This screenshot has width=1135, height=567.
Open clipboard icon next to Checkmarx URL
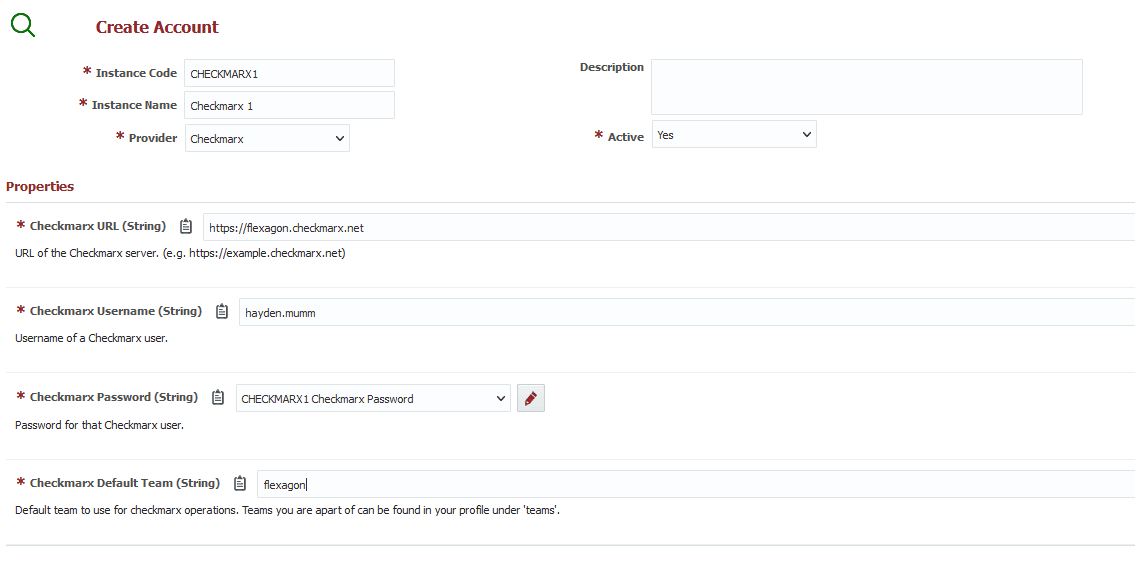click(x=186, y=226)
